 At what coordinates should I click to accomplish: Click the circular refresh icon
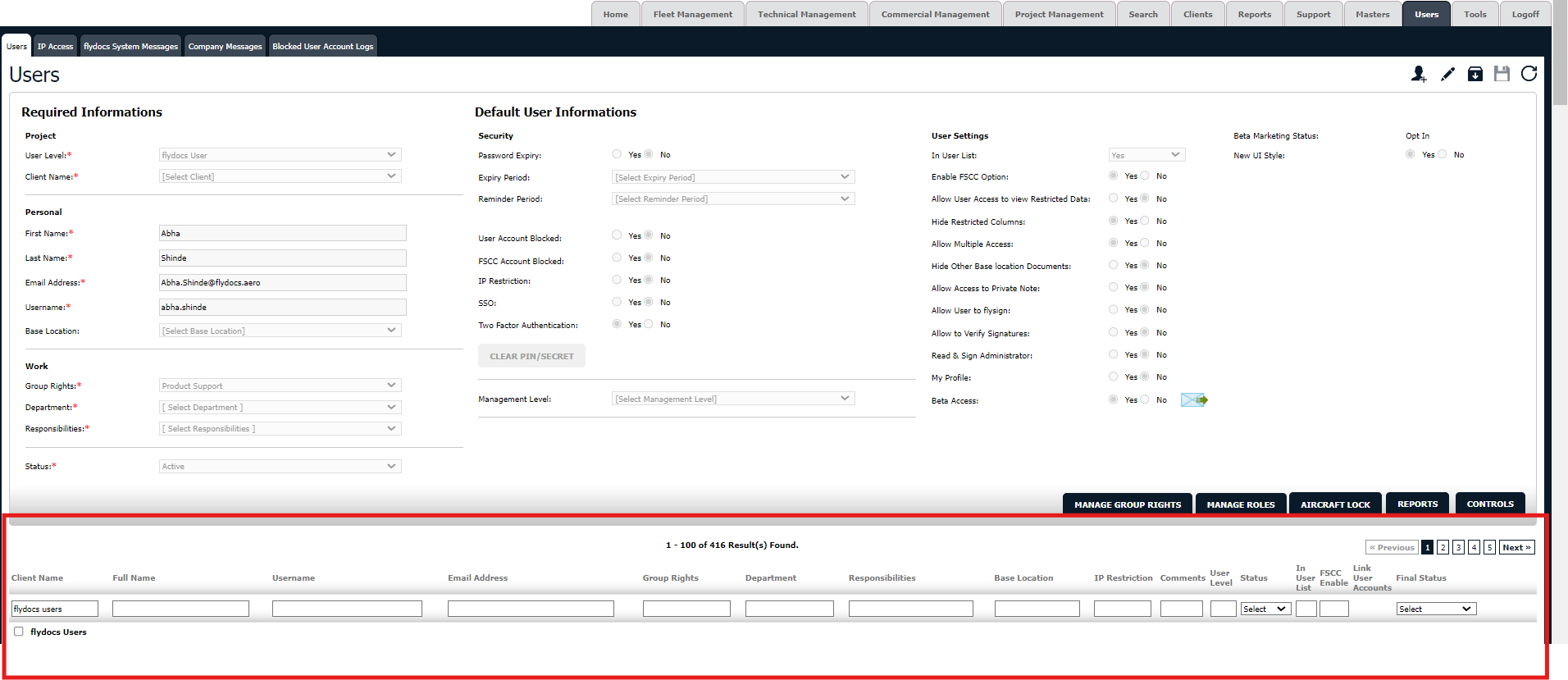pyautogui.click(x=1529, y=74)
